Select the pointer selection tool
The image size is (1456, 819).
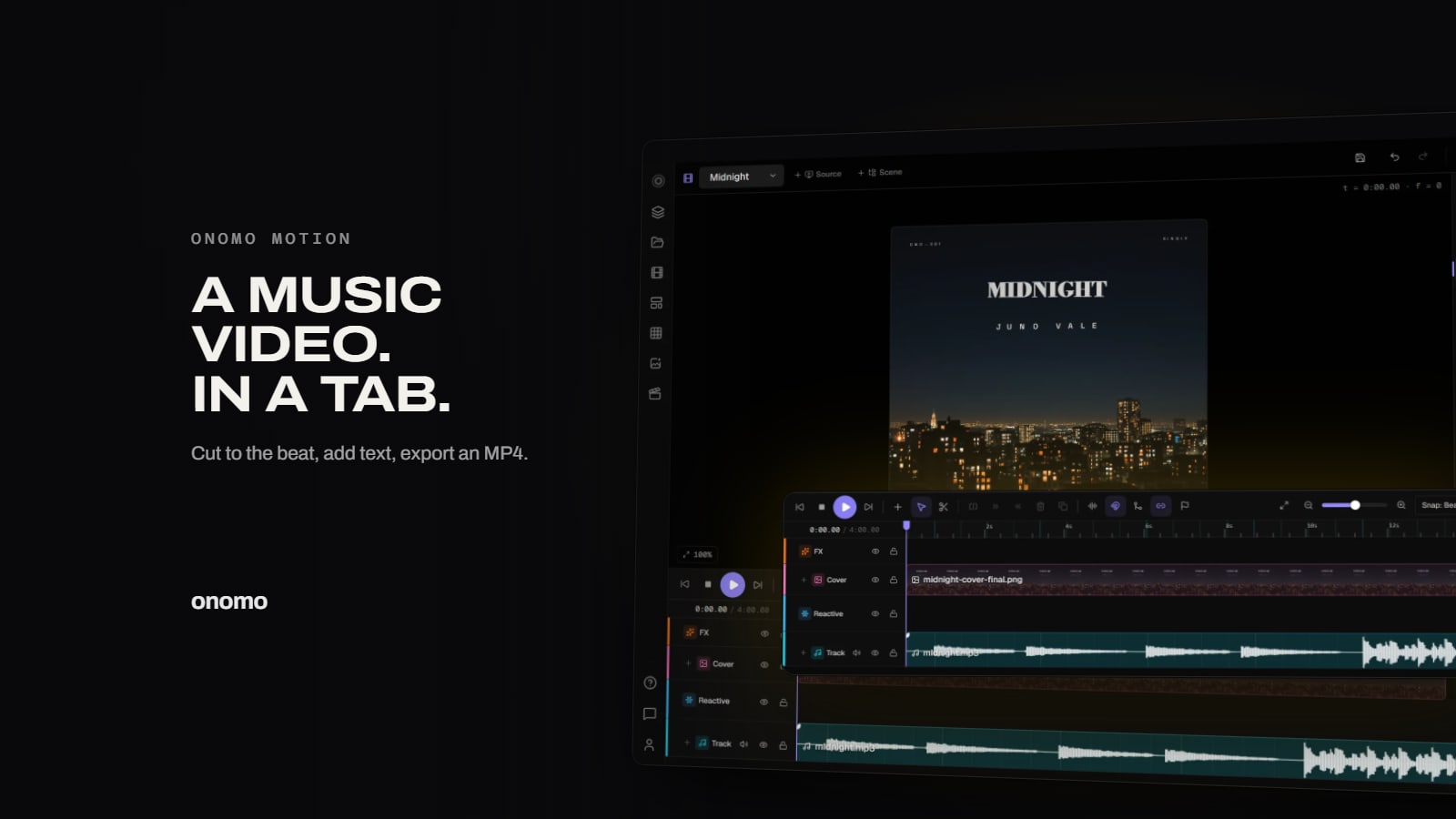[x=921, y=507]
